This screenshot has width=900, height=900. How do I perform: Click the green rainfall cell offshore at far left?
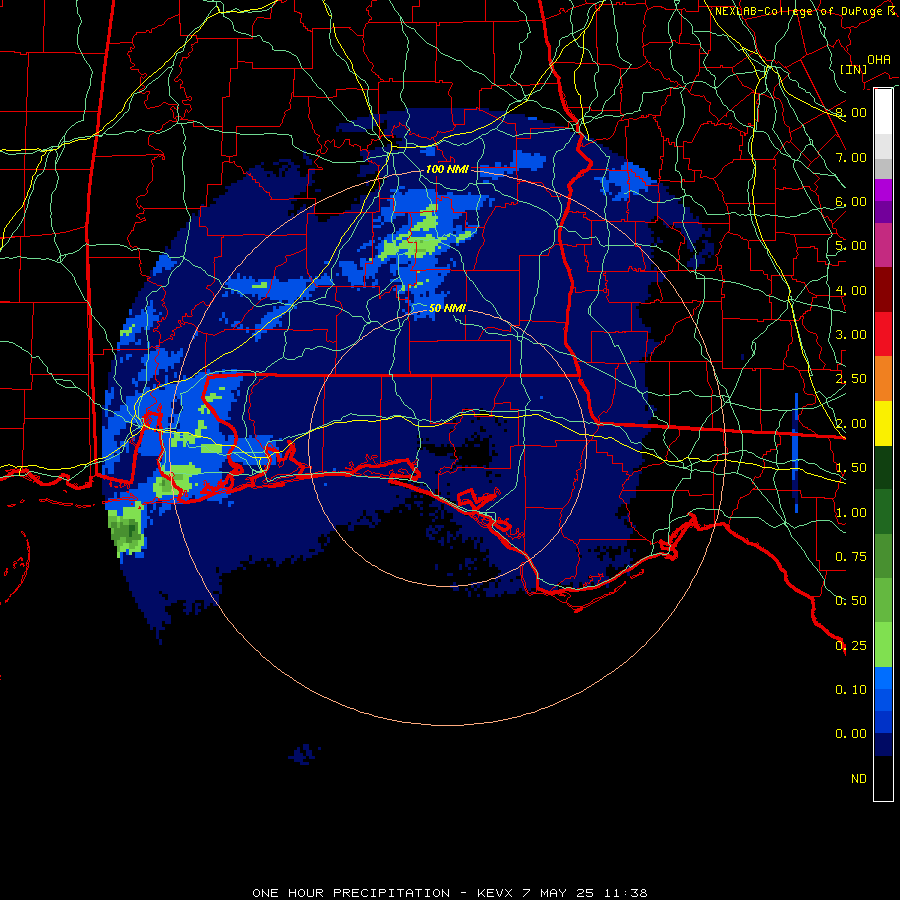click(126, 529)
